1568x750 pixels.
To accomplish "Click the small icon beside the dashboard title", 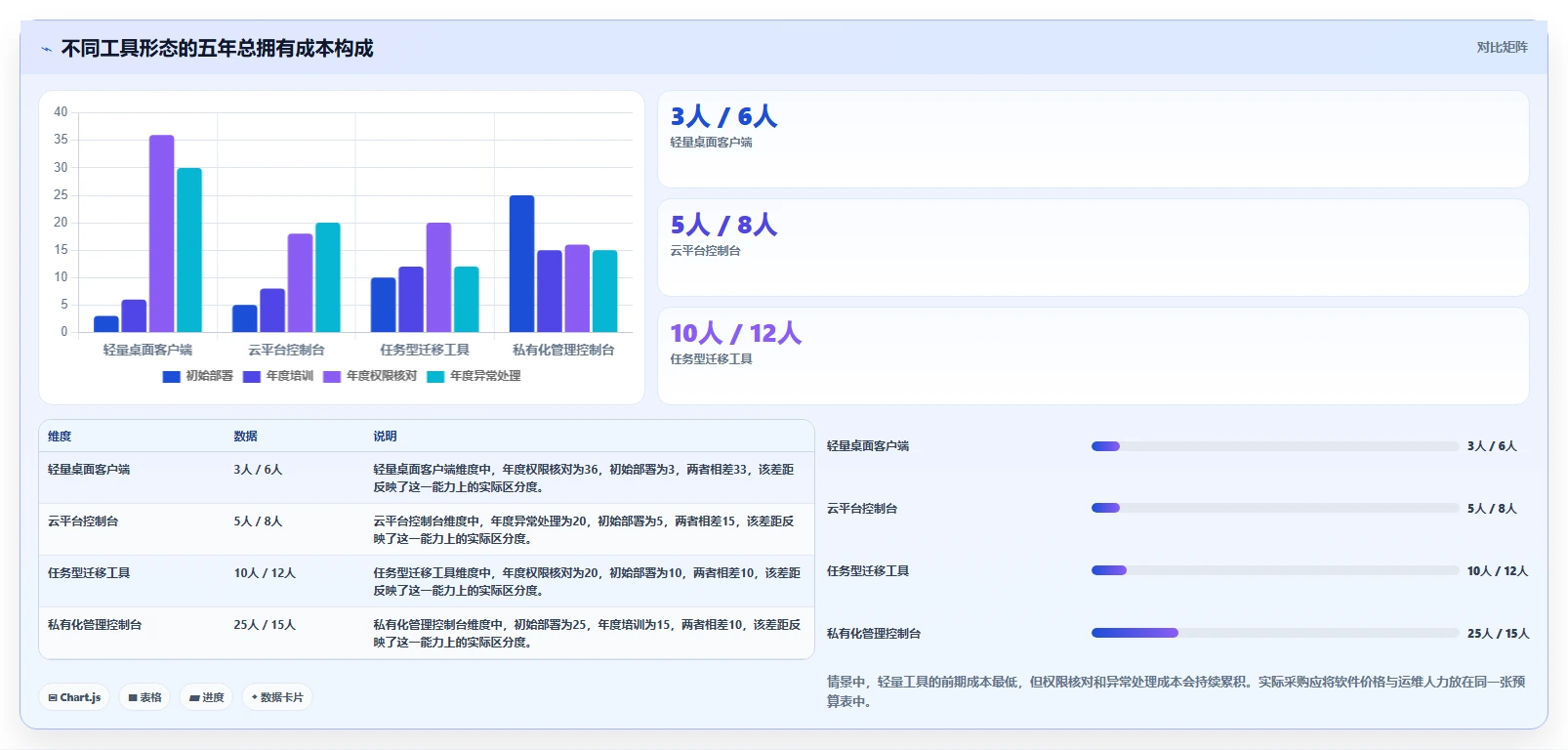I will click(x=46, y=49).
